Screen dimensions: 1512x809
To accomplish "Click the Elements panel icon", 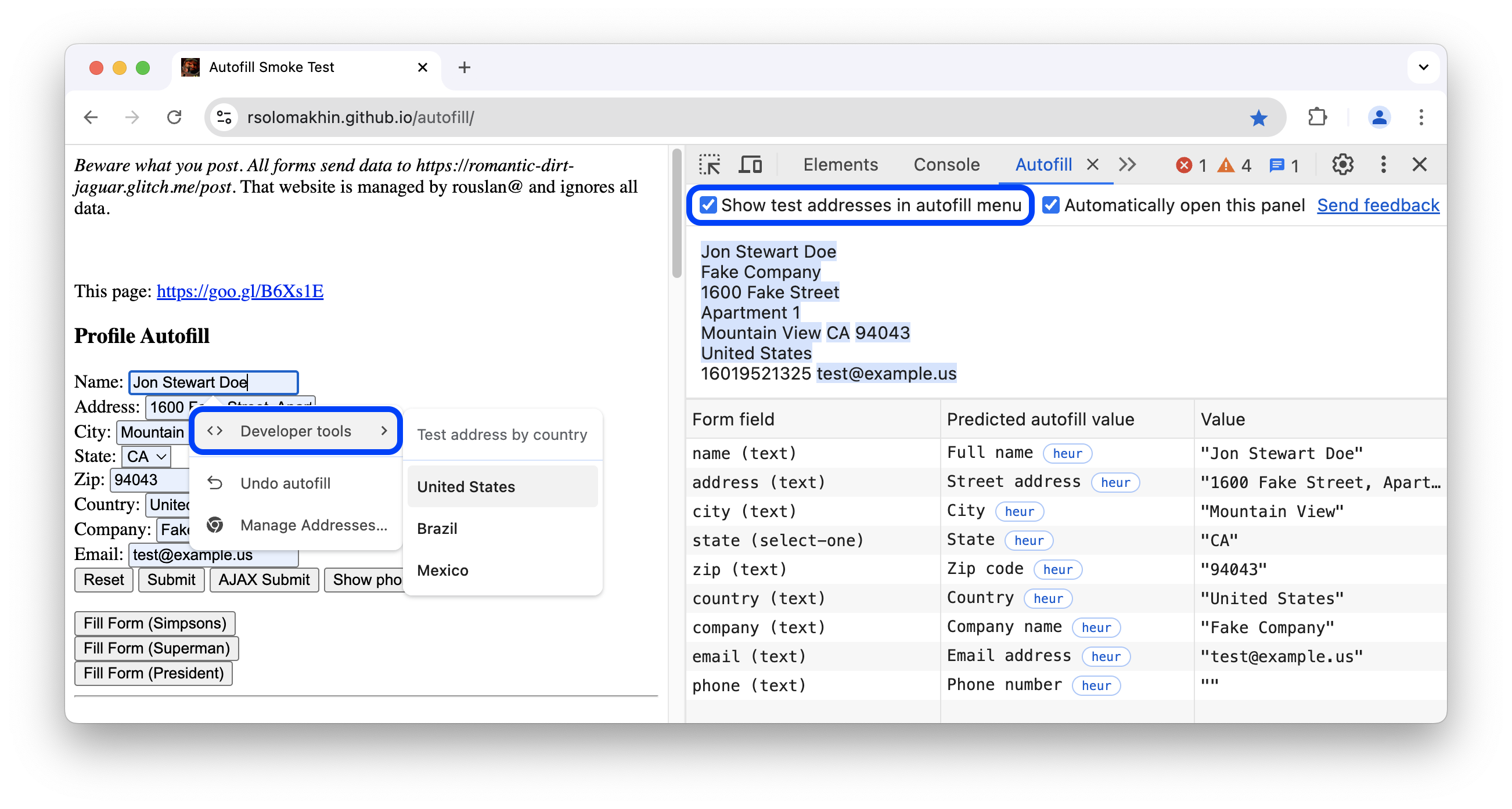I will (x=839, y=163).
